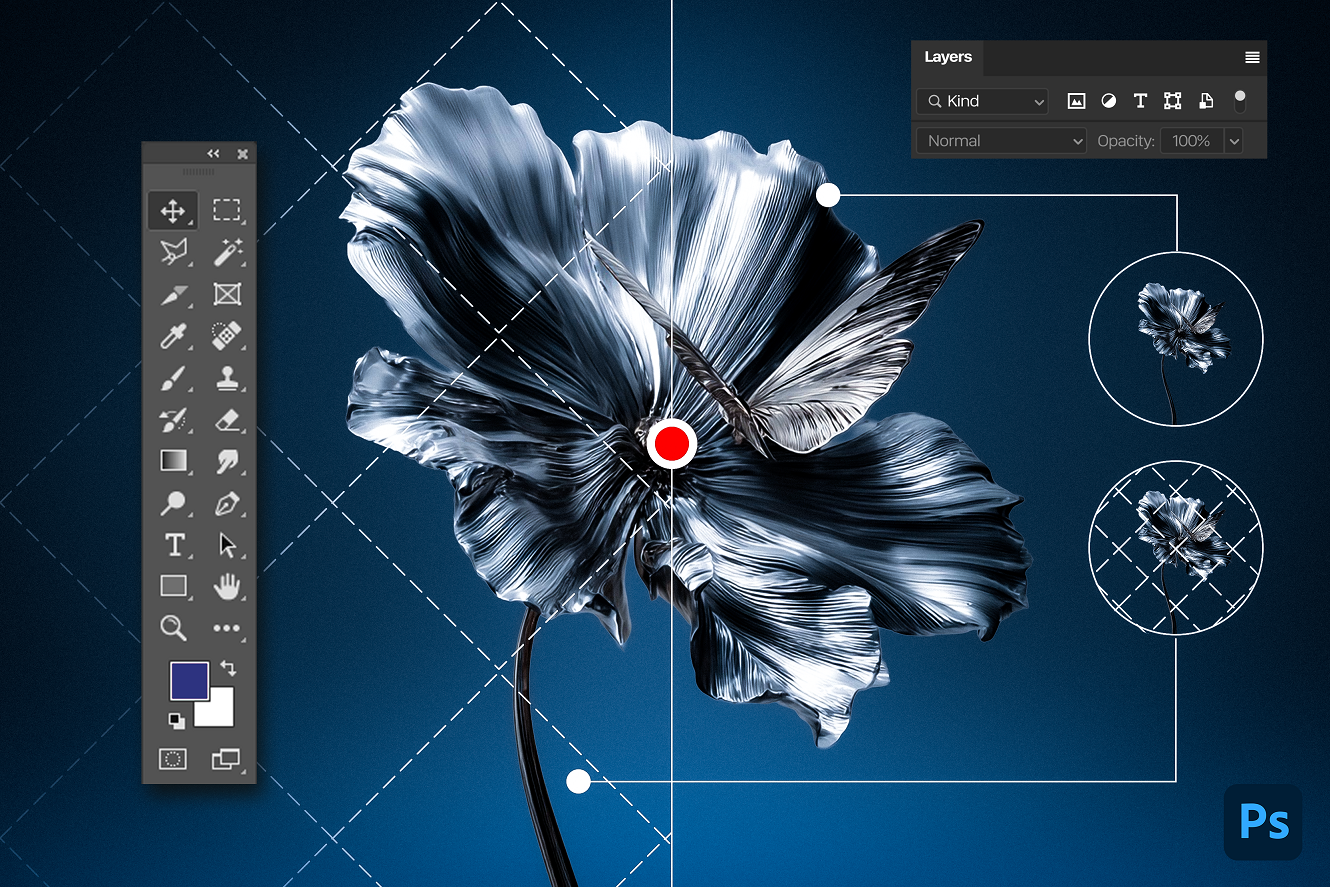1330x887 pixels.
Task: Select the Pen tool
Action: tap(228, 503)
